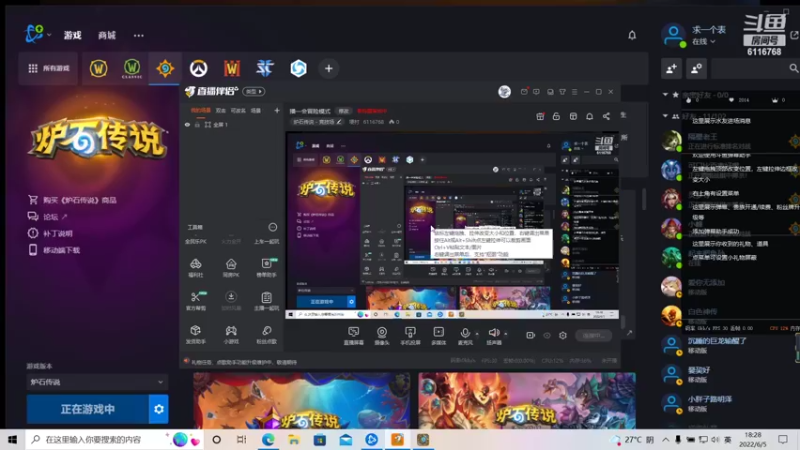Open Battle.net notifications bell
Screen dimensions: 800x450
pos(632,35)
